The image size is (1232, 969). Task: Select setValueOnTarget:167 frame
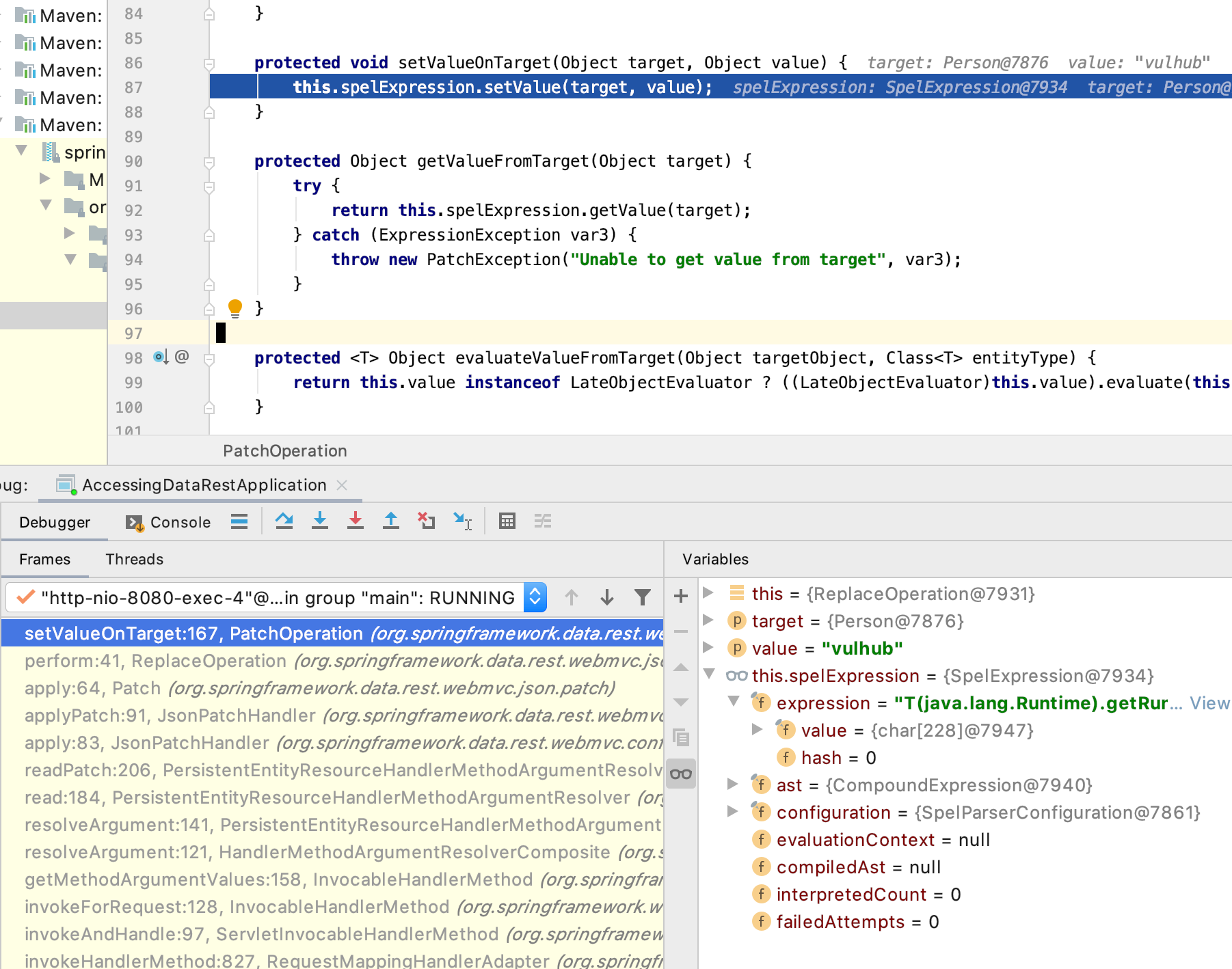tap(333, 633)
